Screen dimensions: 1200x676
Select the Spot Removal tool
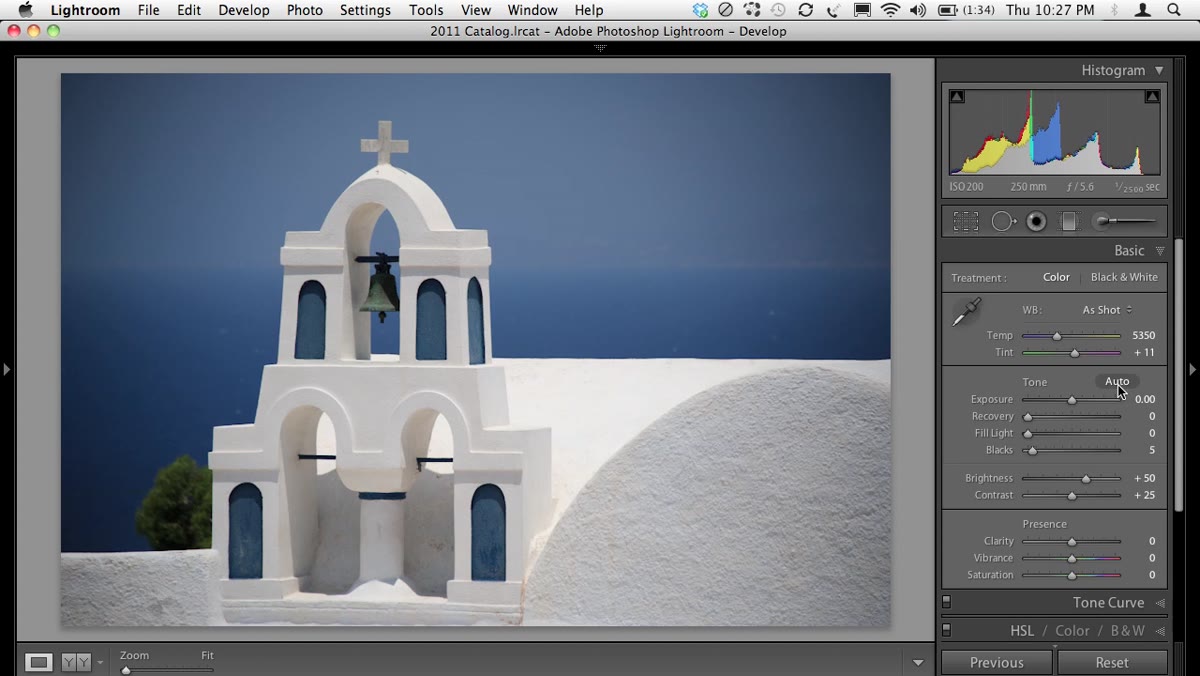[x=1003, y=222]
